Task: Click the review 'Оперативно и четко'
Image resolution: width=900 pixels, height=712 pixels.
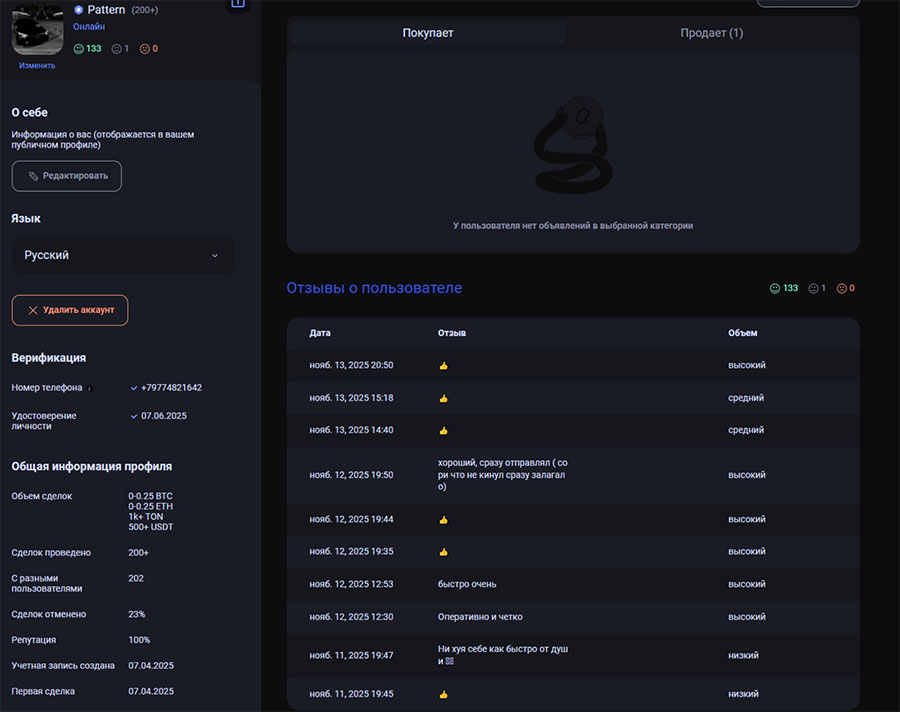Action: 480,617
